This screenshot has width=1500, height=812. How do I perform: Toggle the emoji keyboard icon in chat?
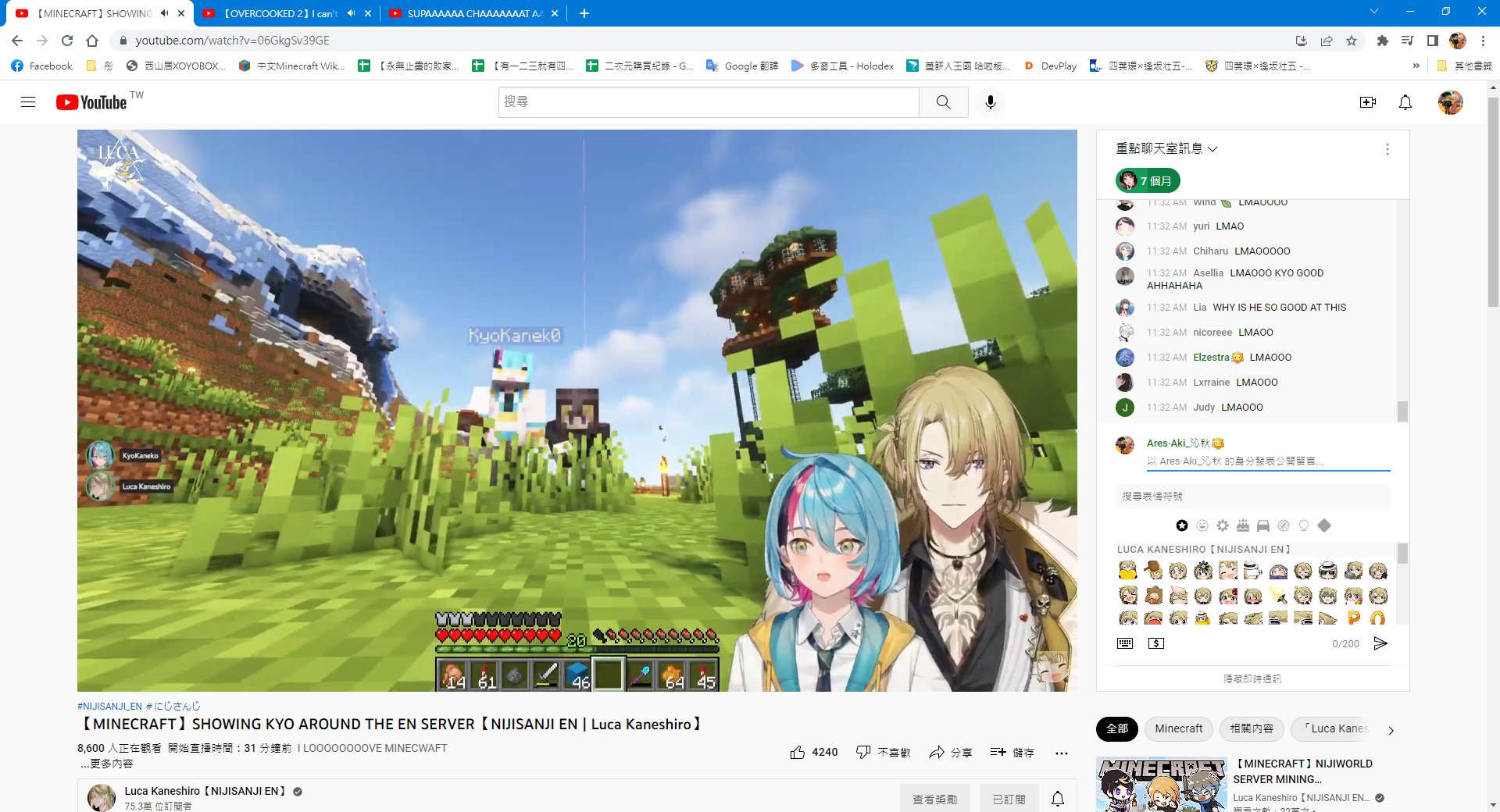1125,643
